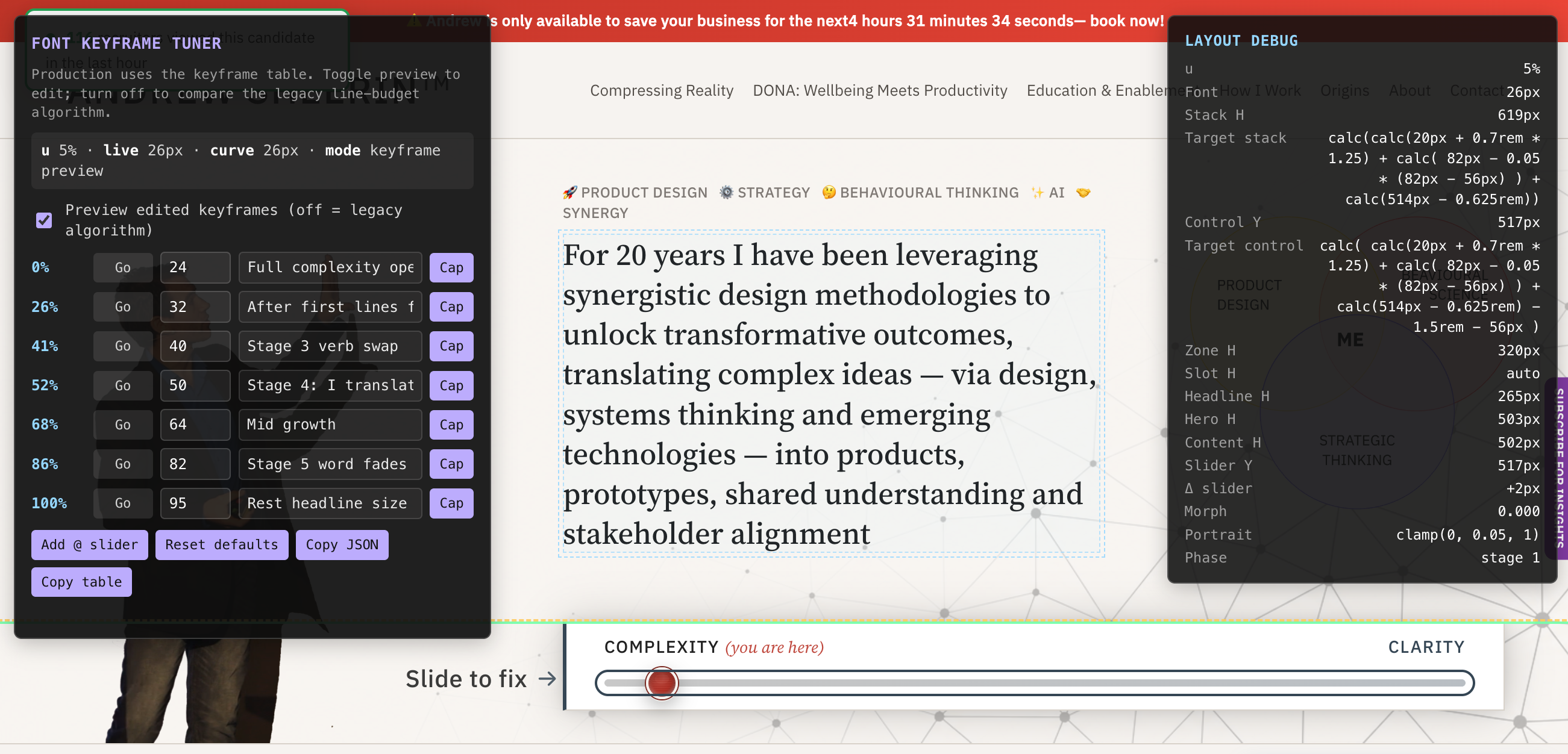Click Cap button for 0% keyframe
1568x754 pixels.
pos(451,267)
